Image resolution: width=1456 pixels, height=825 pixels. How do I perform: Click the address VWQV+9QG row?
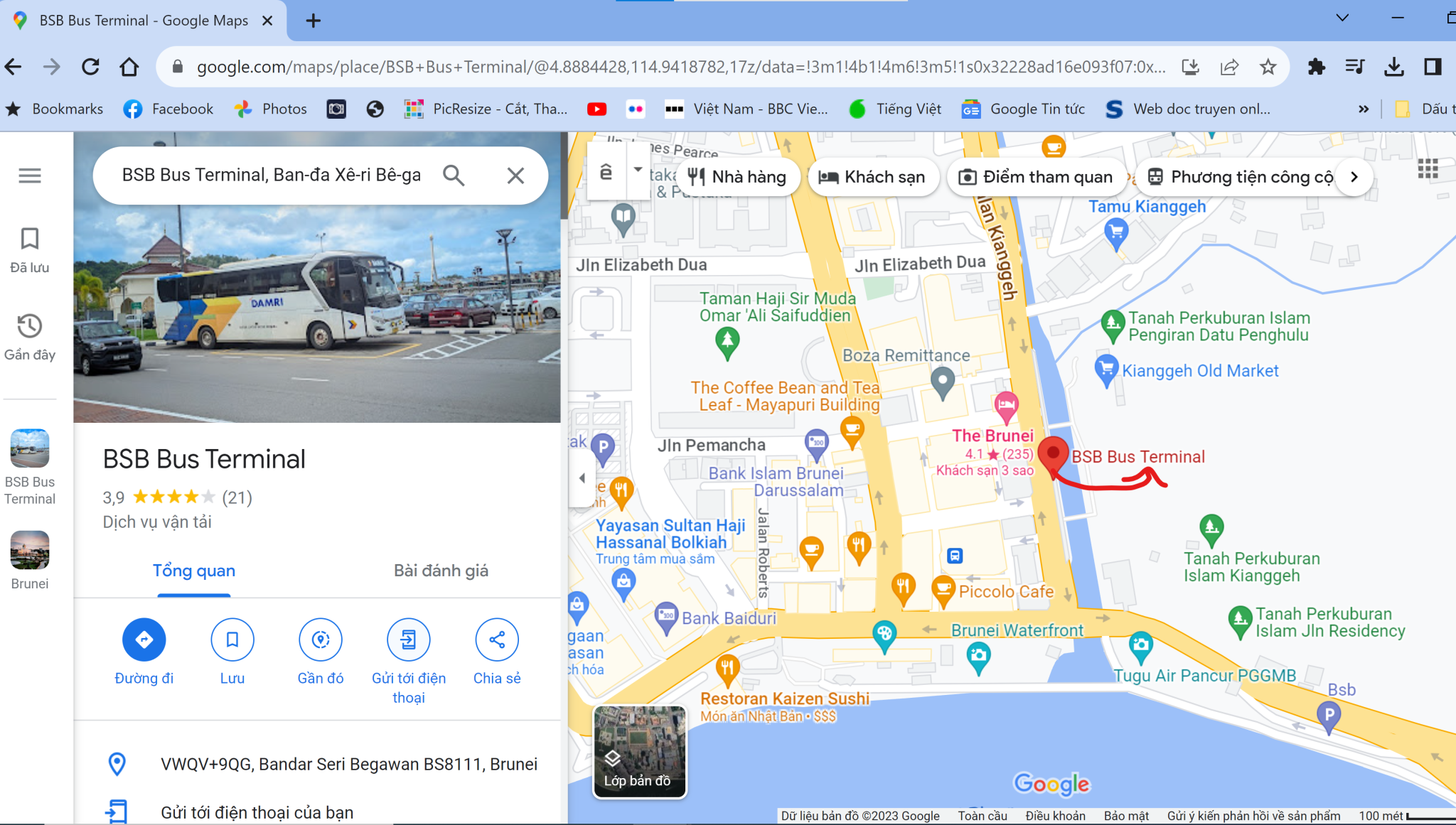point(317,764)
